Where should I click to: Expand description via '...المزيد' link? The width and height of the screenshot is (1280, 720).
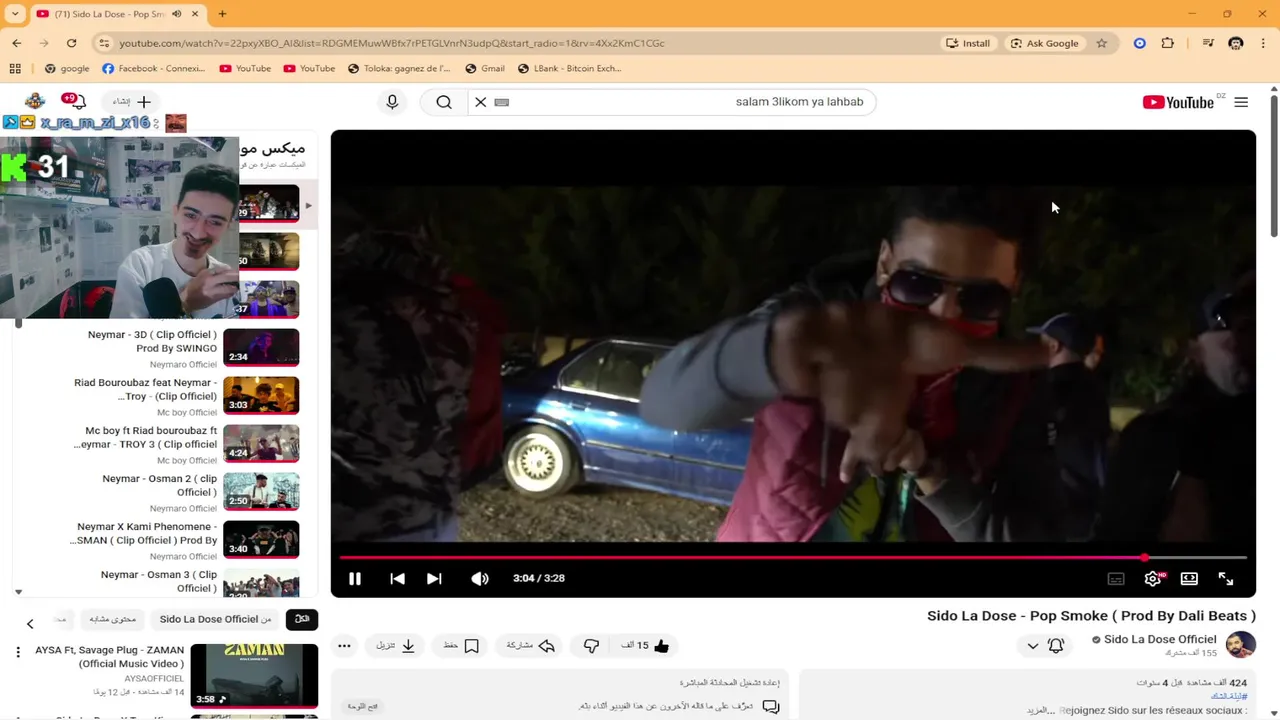coord(1041,710)
